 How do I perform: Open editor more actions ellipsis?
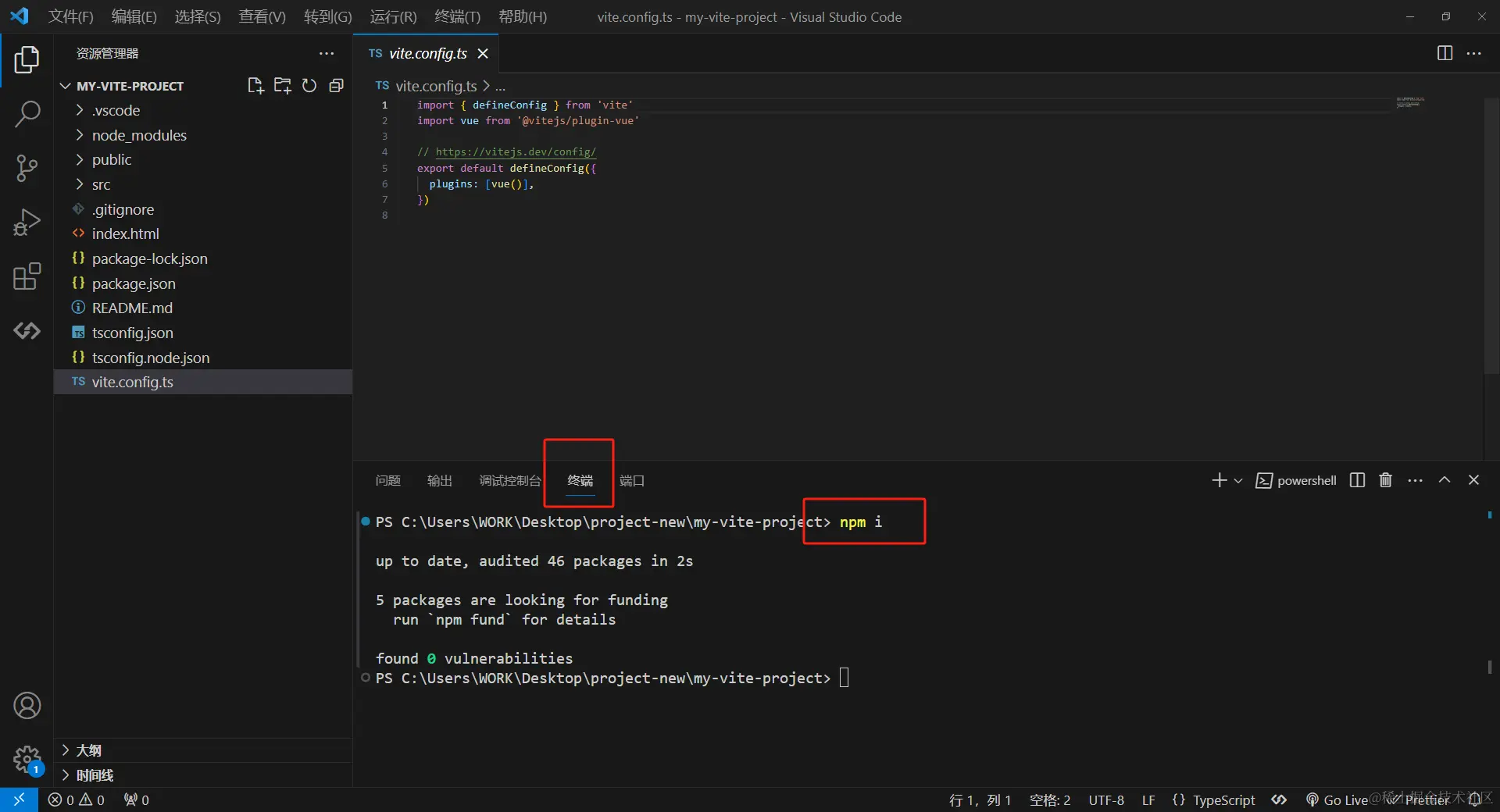(x=1474, y=53)
